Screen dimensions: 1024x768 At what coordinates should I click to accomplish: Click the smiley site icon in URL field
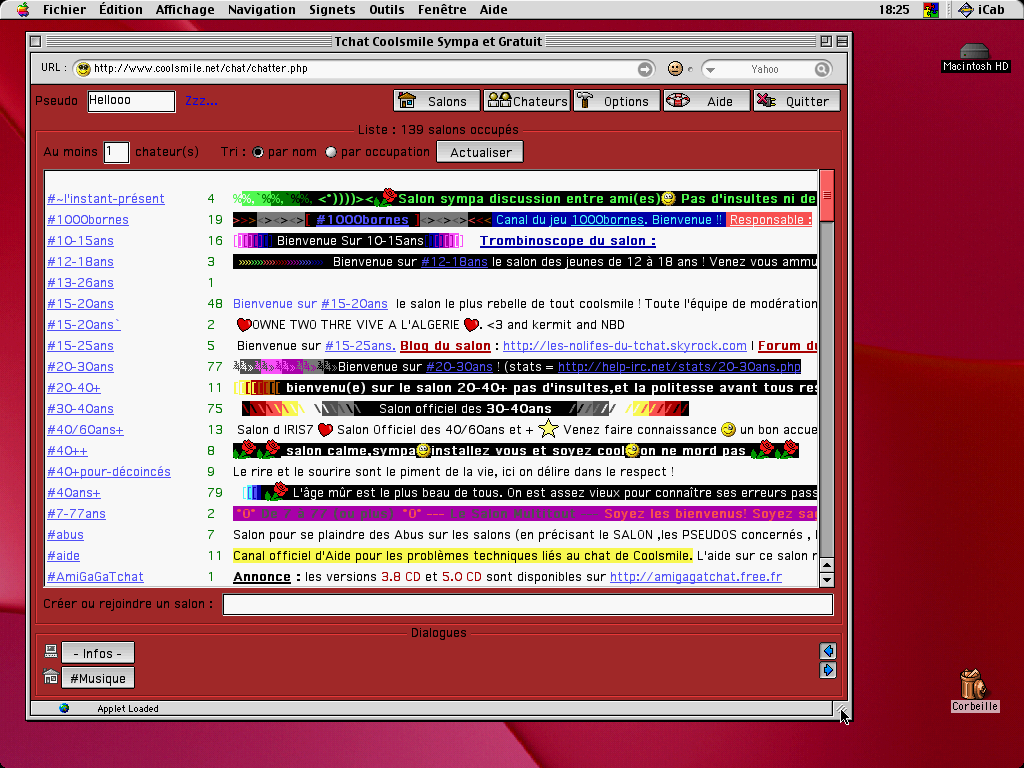pos(83,69)
